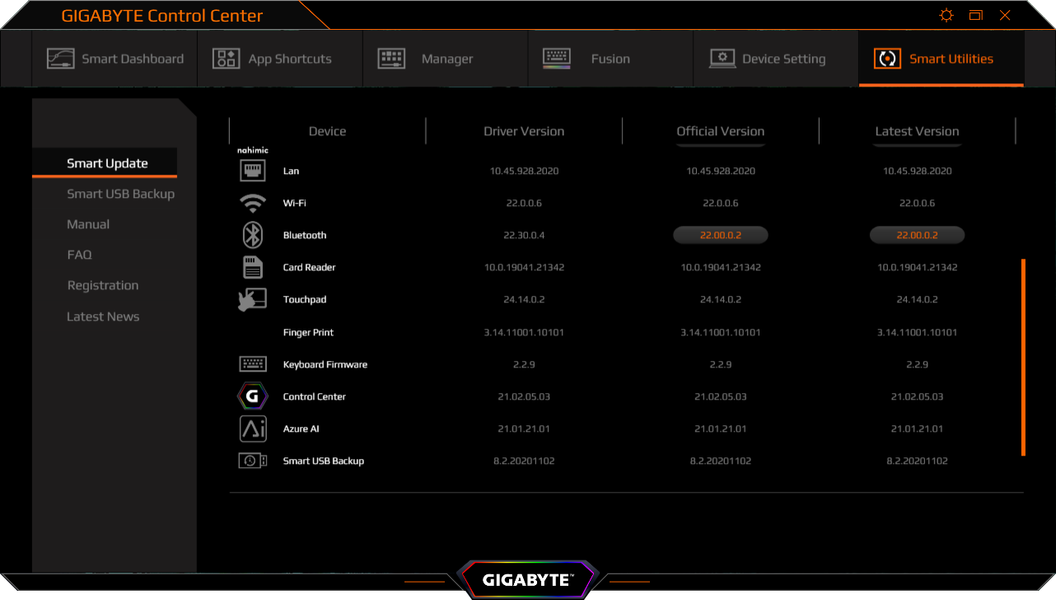Click the Official Version column header
The image size is (1056, 600).
(x=721, y=131)
